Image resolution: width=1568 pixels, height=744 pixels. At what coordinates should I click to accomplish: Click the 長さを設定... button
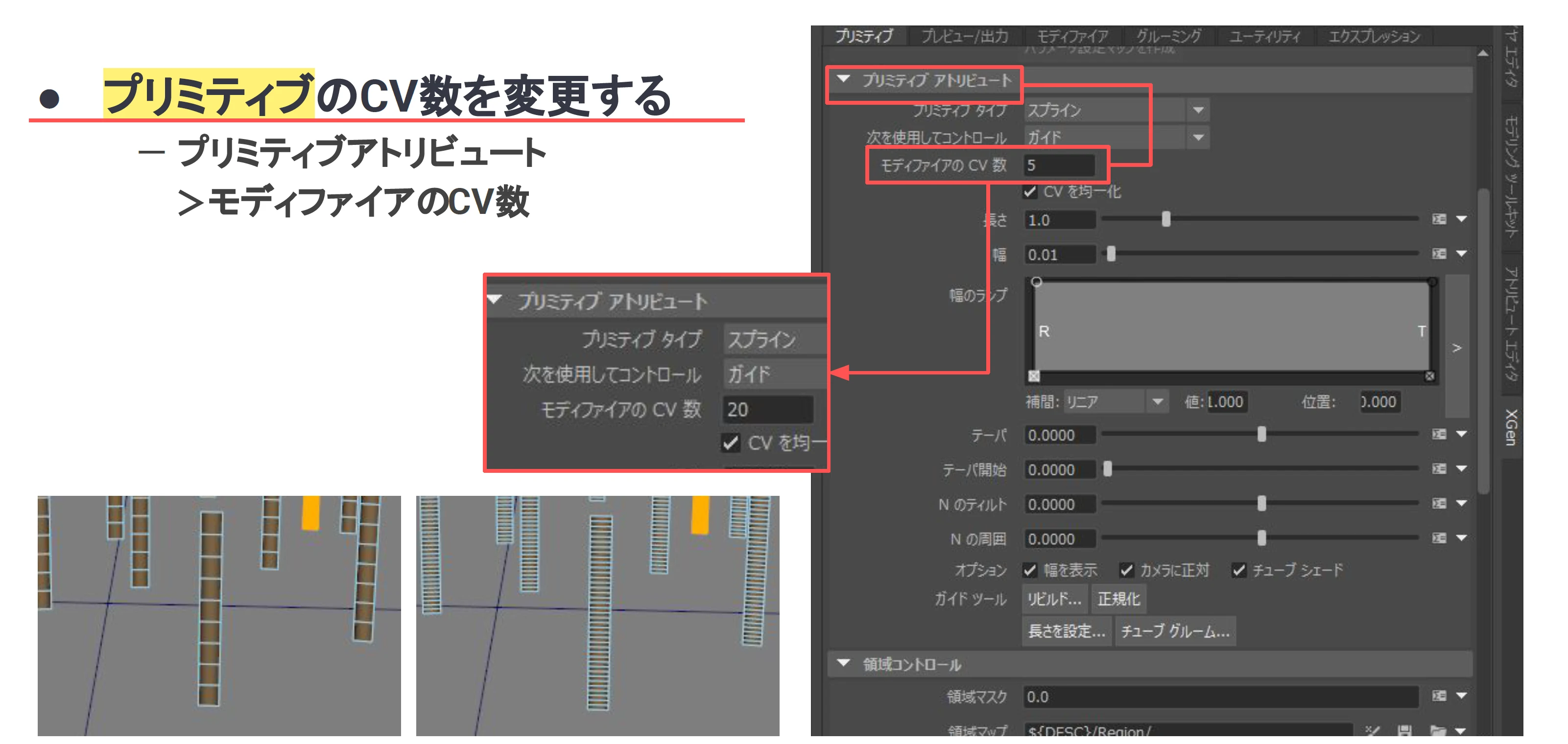pos(1067,631)
